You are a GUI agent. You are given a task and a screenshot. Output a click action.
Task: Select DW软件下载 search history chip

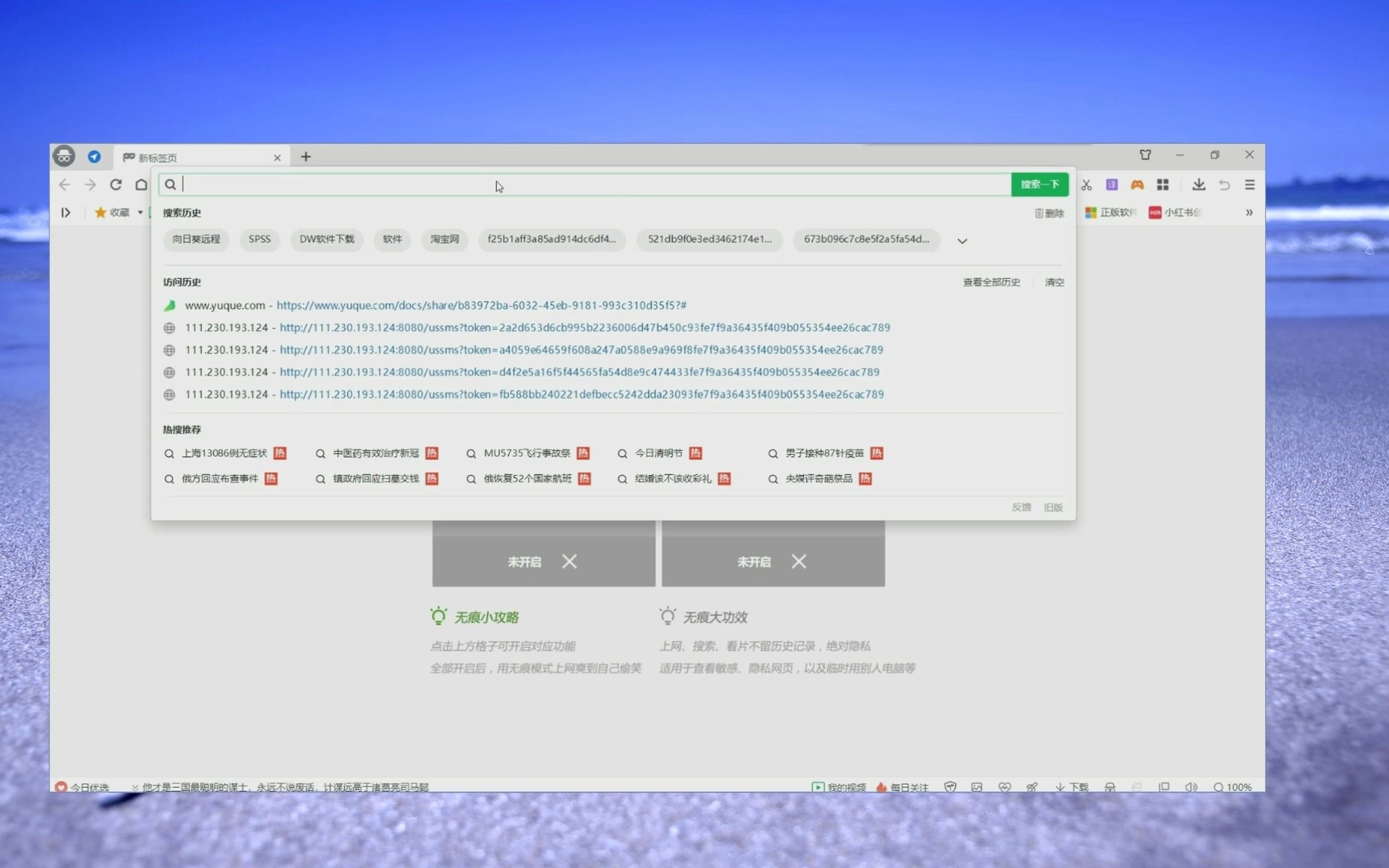pyautogui.click(x=327, y=239)
